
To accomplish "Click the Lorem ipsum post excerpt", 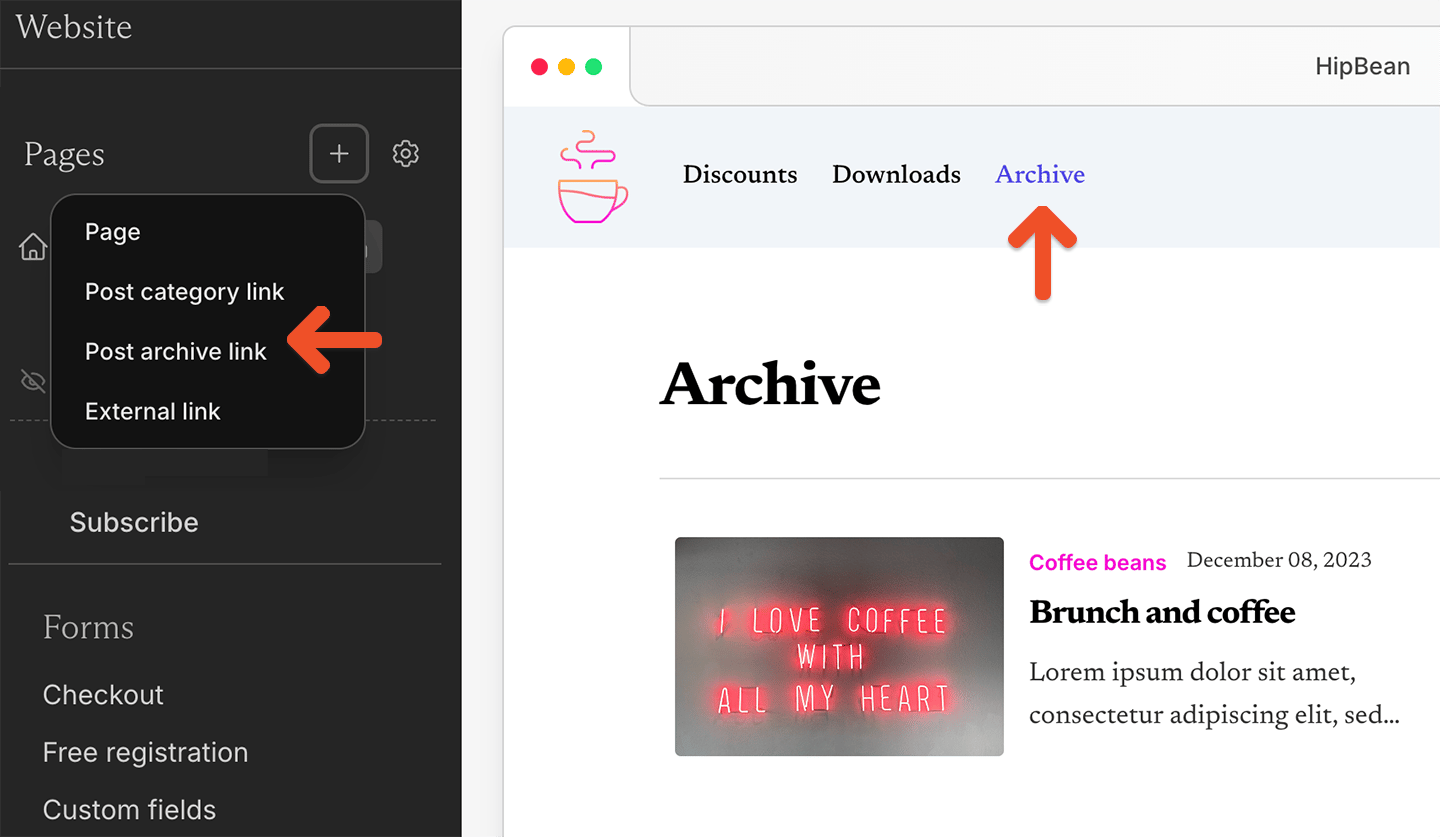I will coord(1214,694).
